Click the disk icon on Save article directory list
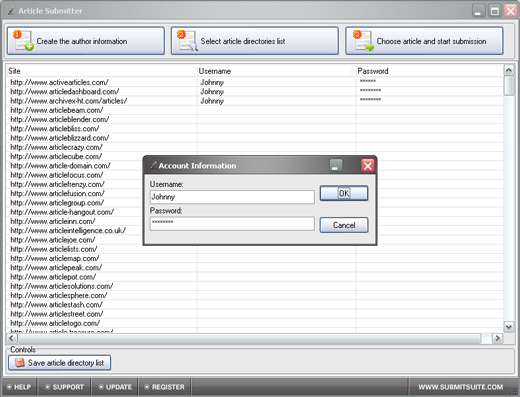The height and width of the screenshot is (397, 520). click(20, 362)
